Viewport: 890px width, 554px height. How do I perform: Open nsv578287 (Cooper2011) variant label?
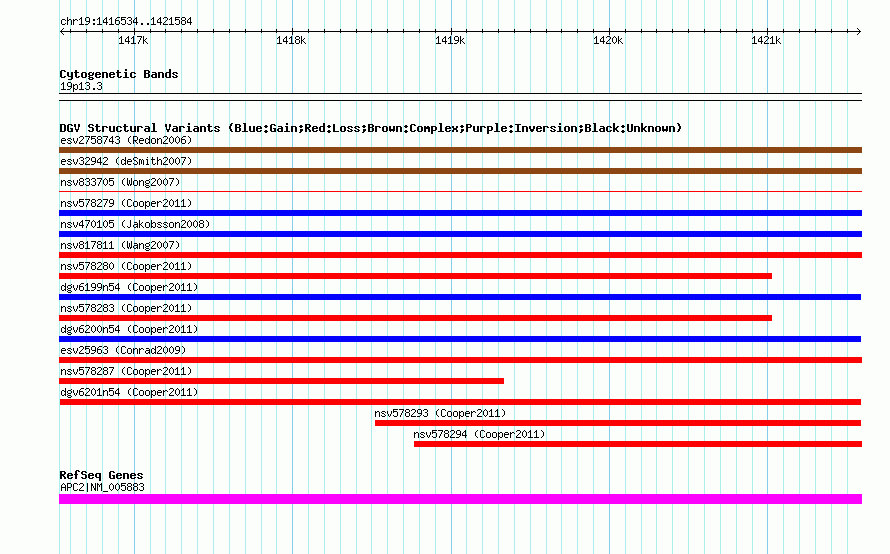click(126, 371)
